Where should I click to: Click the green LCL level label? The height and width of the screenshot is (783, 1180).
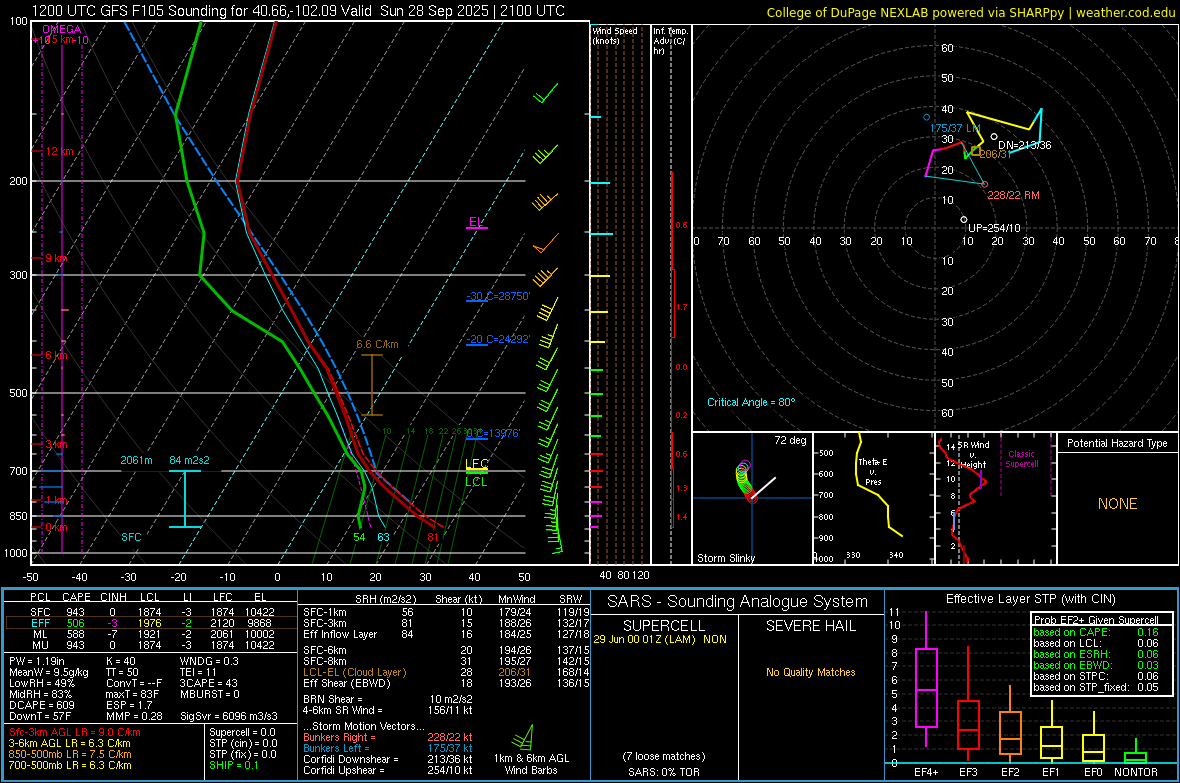(476, 482)
